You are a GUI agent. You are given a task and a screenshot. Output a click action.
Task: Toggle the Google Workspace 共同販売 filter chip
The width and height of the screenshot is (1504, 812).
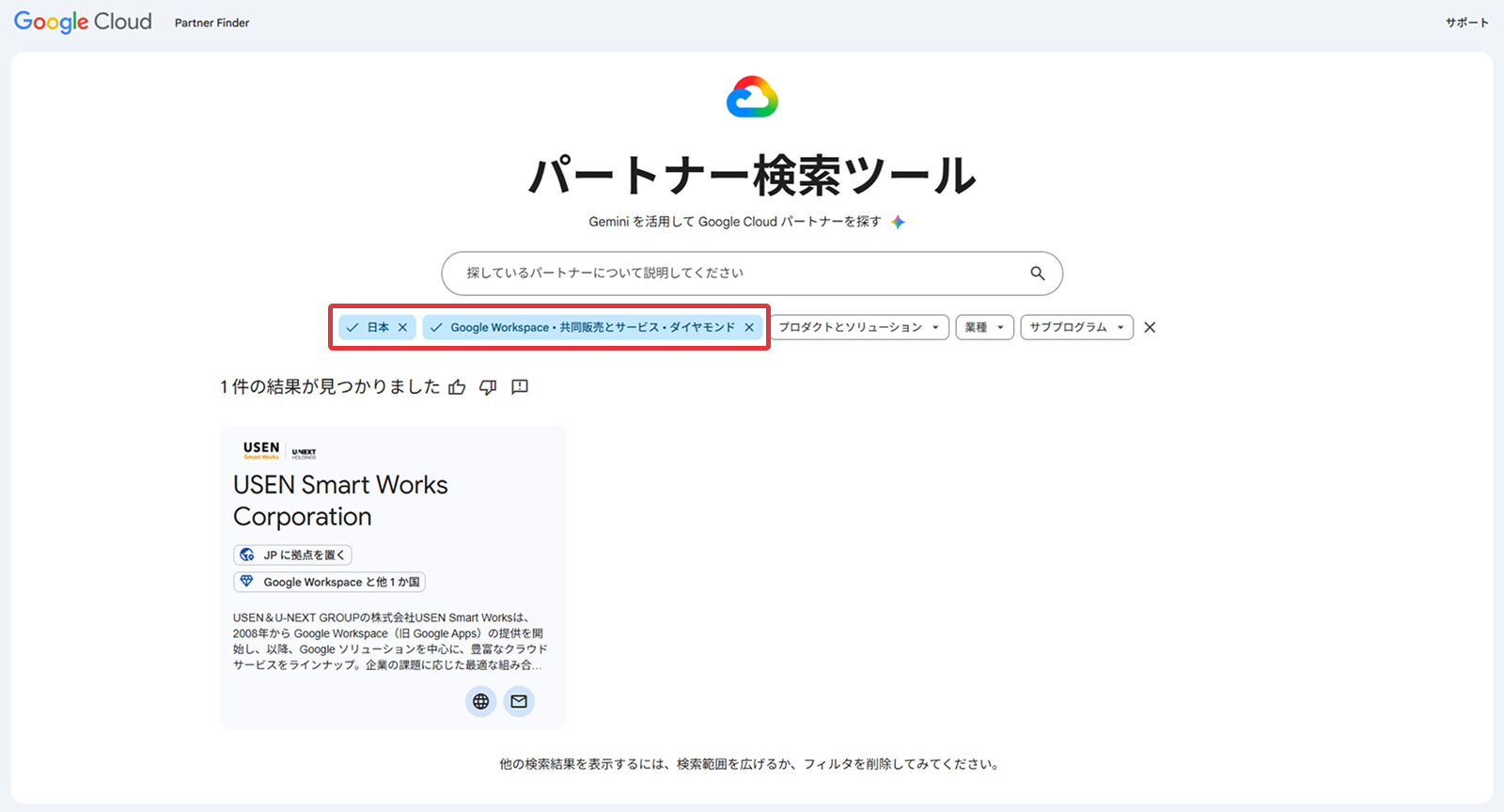(x=592, y=327)
